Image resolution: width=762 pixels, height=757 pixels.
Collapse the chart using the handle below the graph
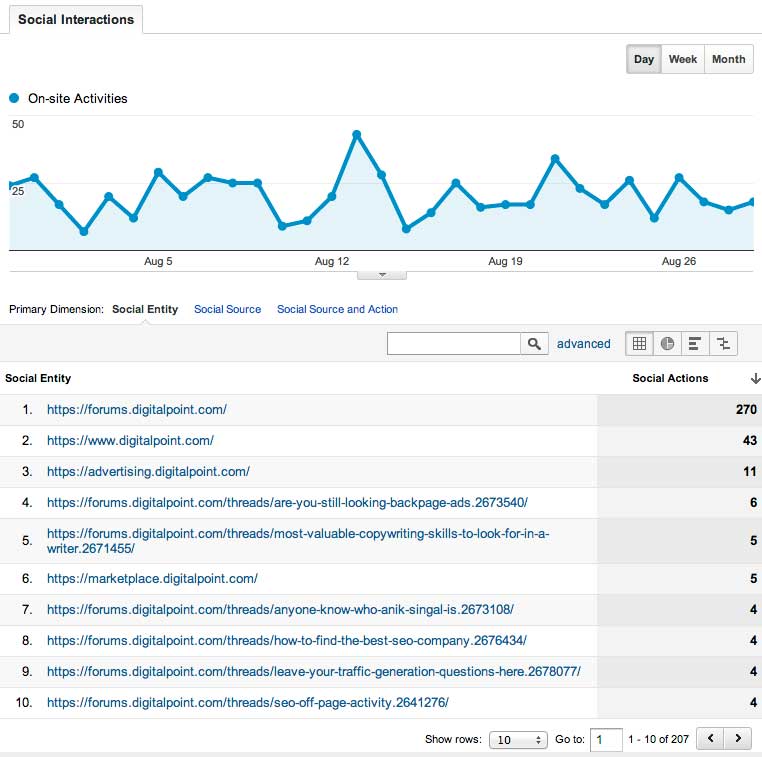tap(382, 274)
